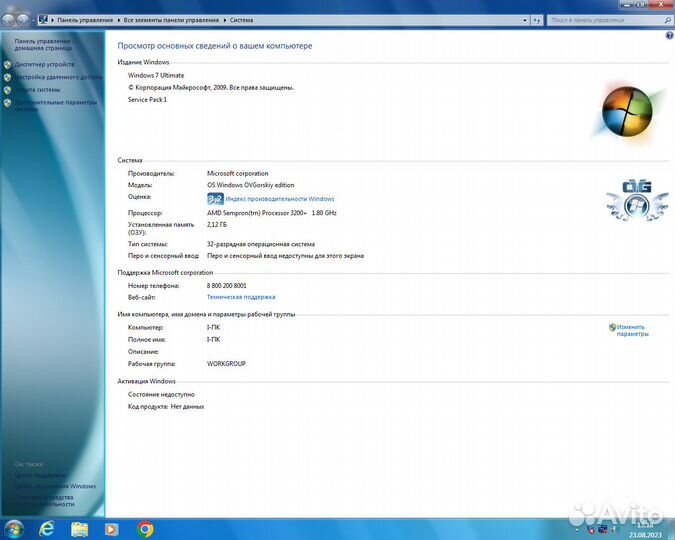
Task: Open 'Центр поддержки' link under See also
Action: point(40,475)
